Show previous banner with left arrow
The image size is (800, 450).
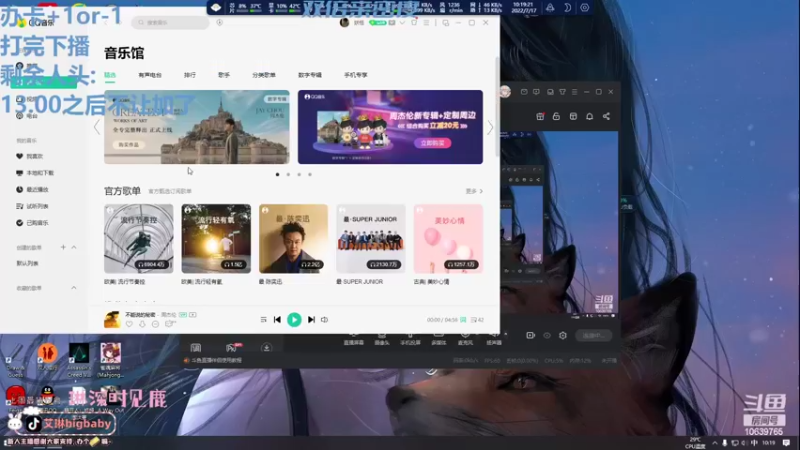coord(97,128)
